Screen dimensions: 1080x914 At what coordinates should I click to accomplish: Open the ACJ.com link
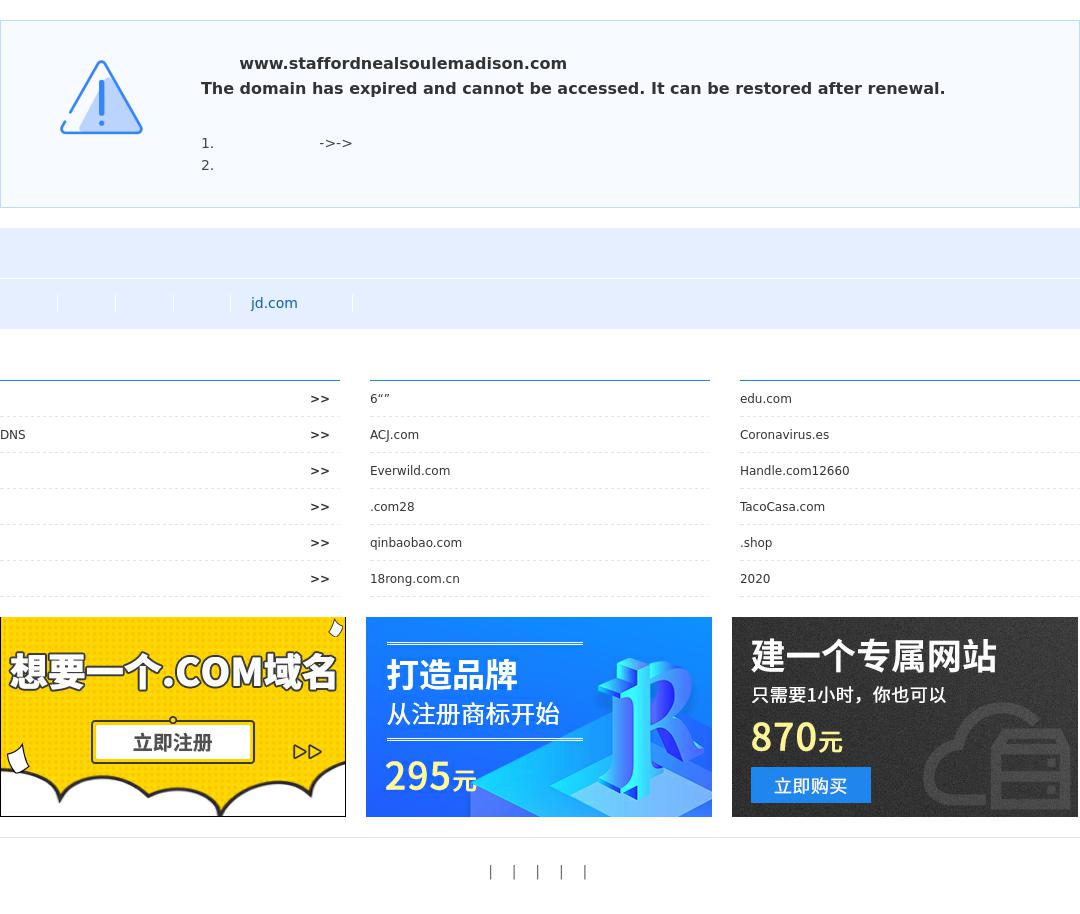(x=394, y=435)
